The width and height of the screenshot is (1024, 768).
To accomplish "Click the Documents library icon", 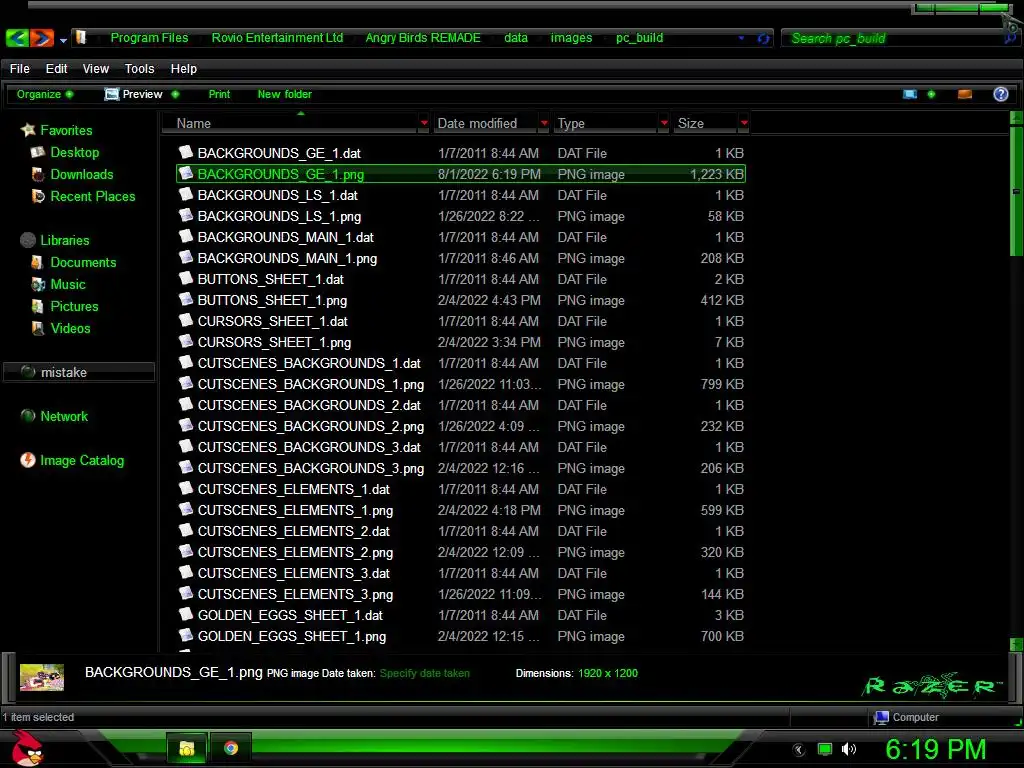I will pyautogui.click(x=38, y=263).
